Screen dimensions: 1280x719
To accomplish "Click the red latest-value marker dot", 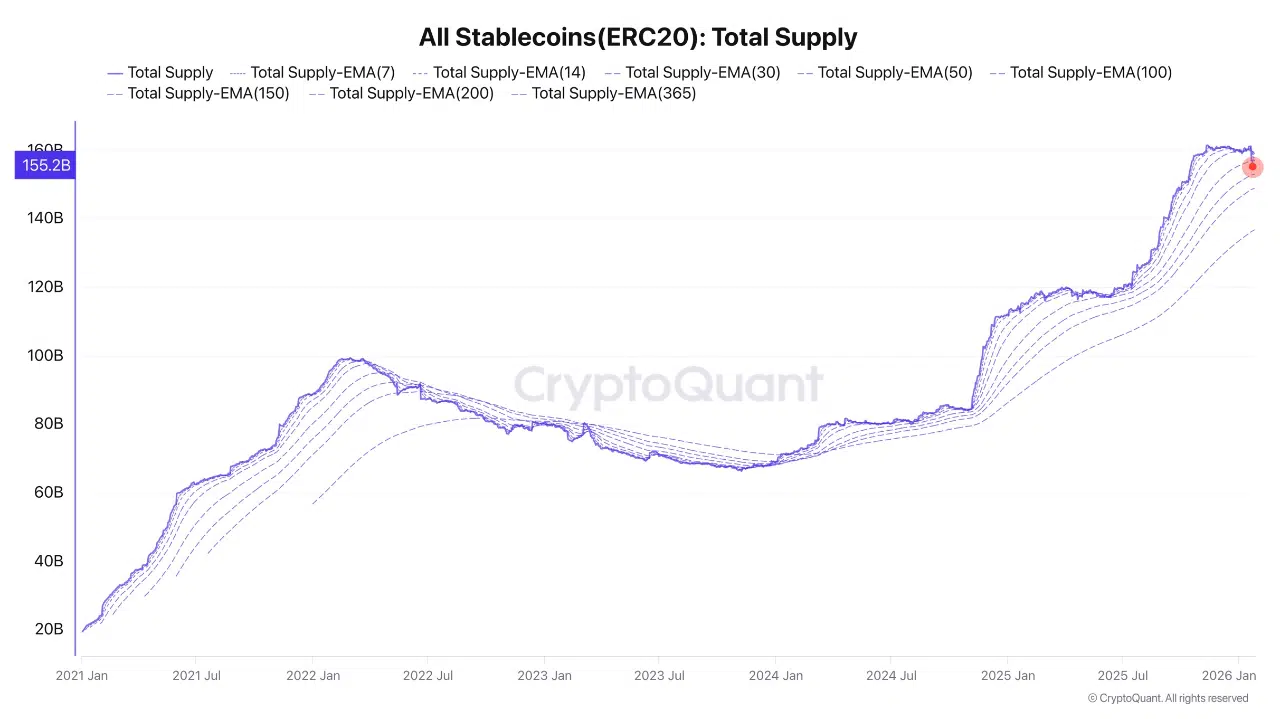I will 1252,167.
